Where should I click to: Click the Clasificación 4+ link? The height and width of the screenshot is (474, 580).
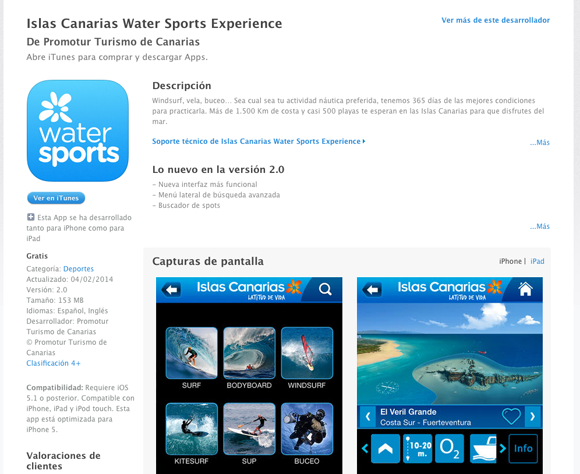click(53, 363)
